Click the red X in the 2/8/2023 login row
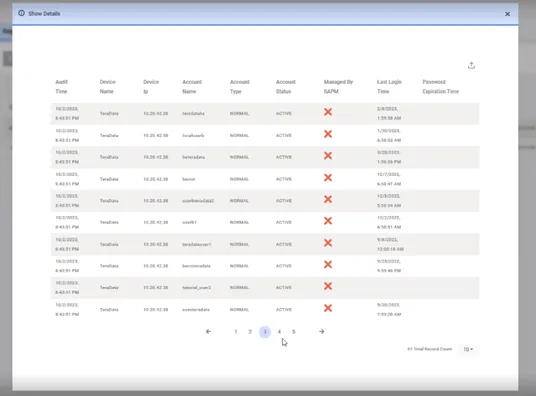Image resolution: width=536 pixels, height=396 pixels. click(x=328, y=112)
